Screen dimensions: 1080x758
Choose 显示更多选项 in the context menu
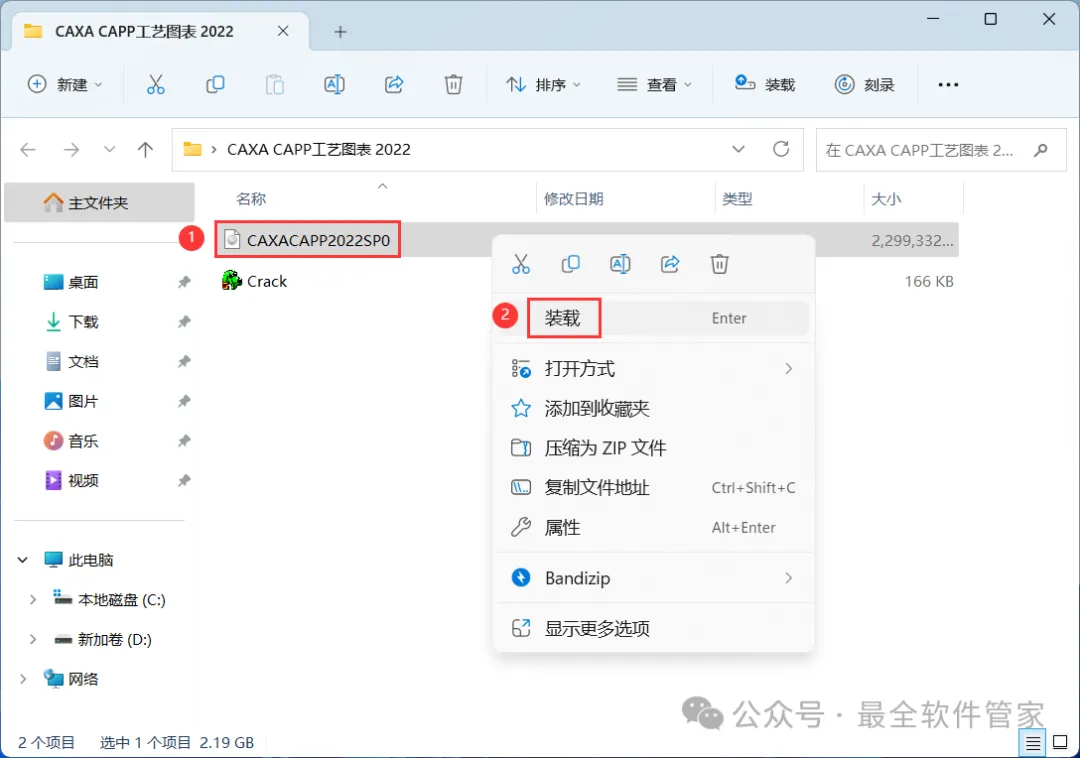[x=652, y=629]
